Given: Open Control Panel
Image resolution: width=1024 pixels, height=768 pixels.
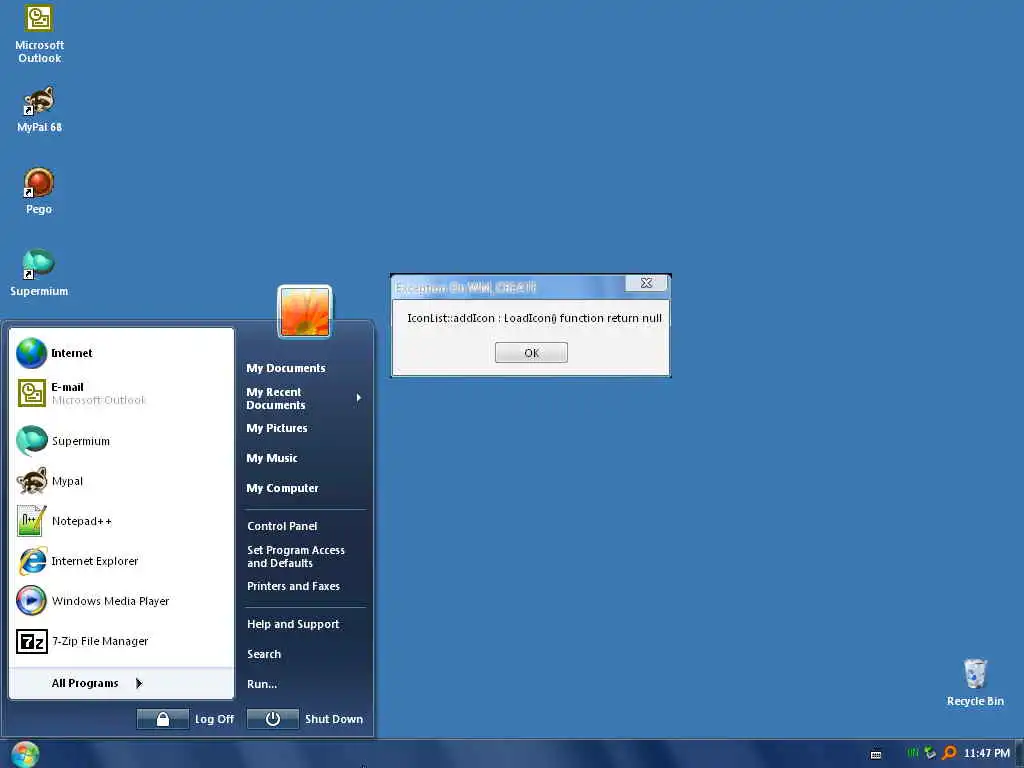Looking at the screenshot, I should pos(282,526).
